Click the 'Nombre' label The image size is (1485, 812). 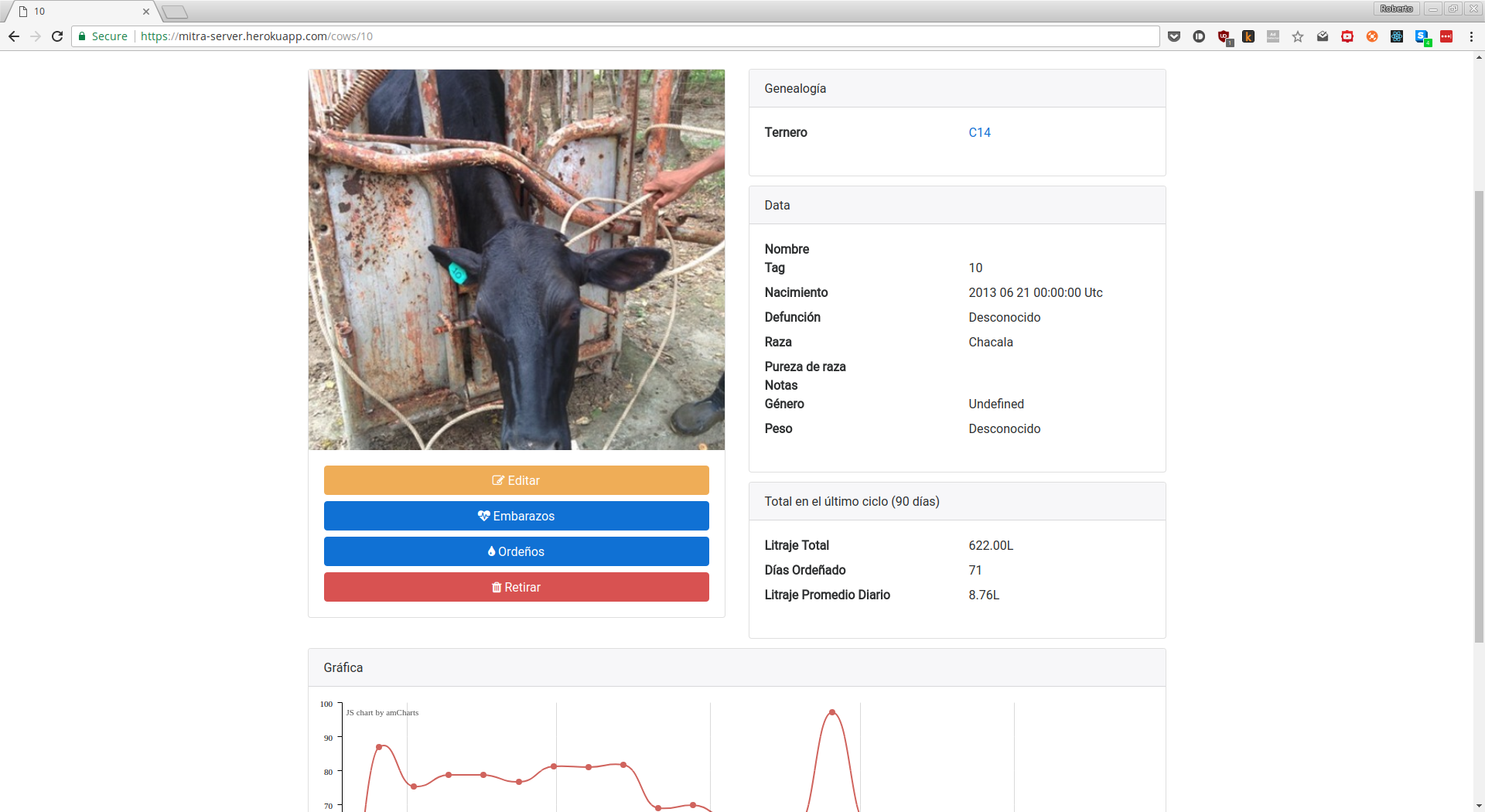(787, 249)
